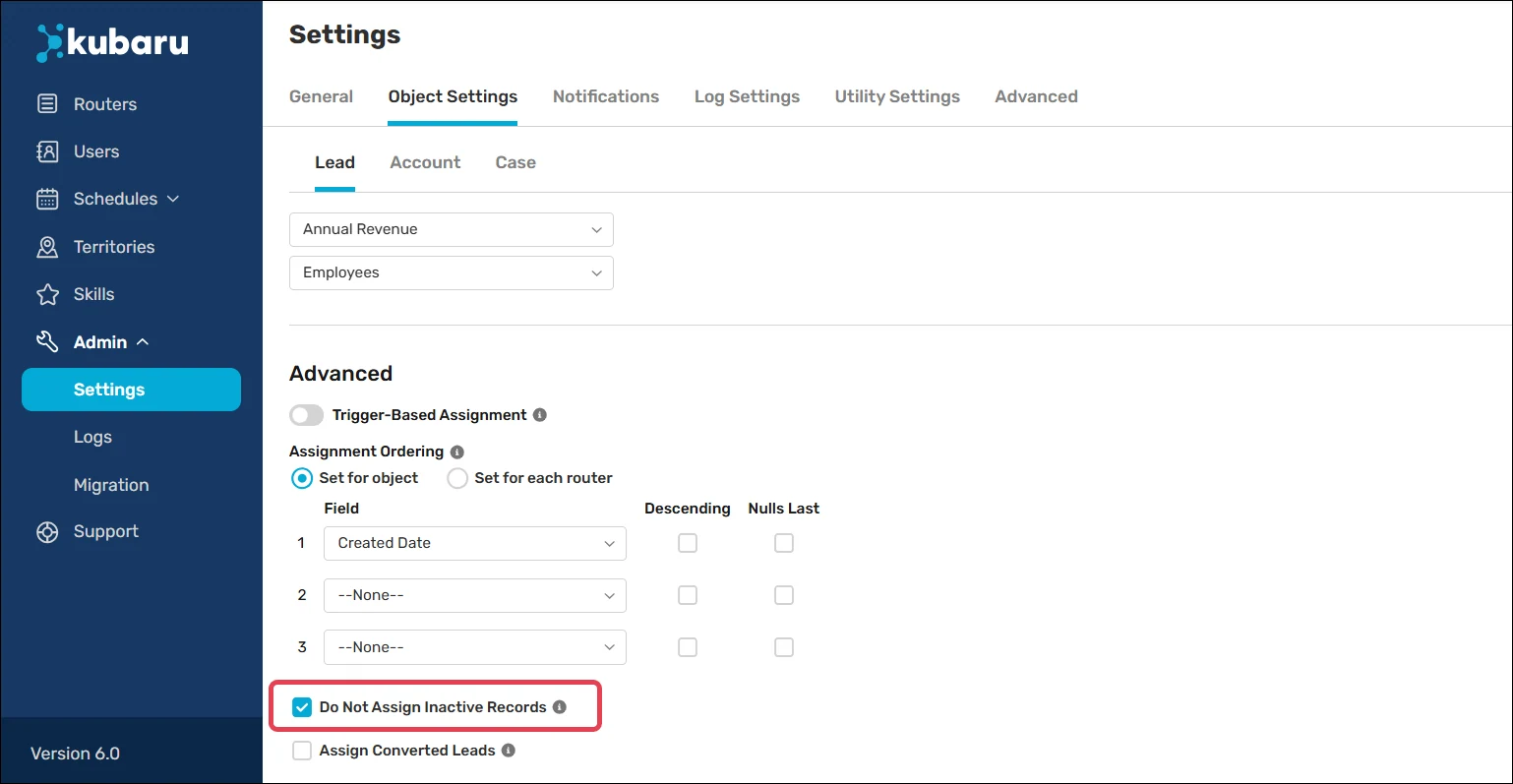The width and height of the screenshot is (1513, 784).
Task: Click info icon beside Assign Converted Leads
Action: [x=509, y=751]
